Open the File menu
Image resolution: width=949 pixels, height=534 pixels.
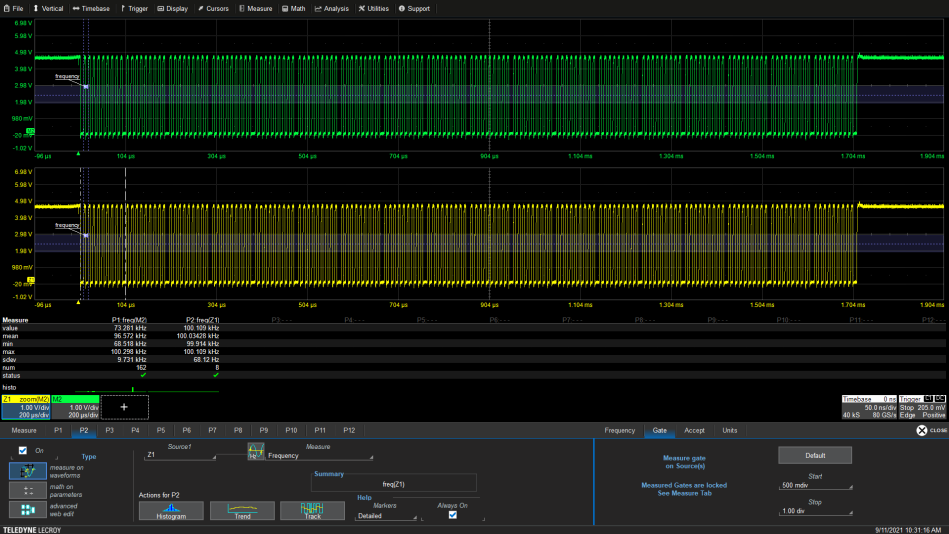click(13, 8)
